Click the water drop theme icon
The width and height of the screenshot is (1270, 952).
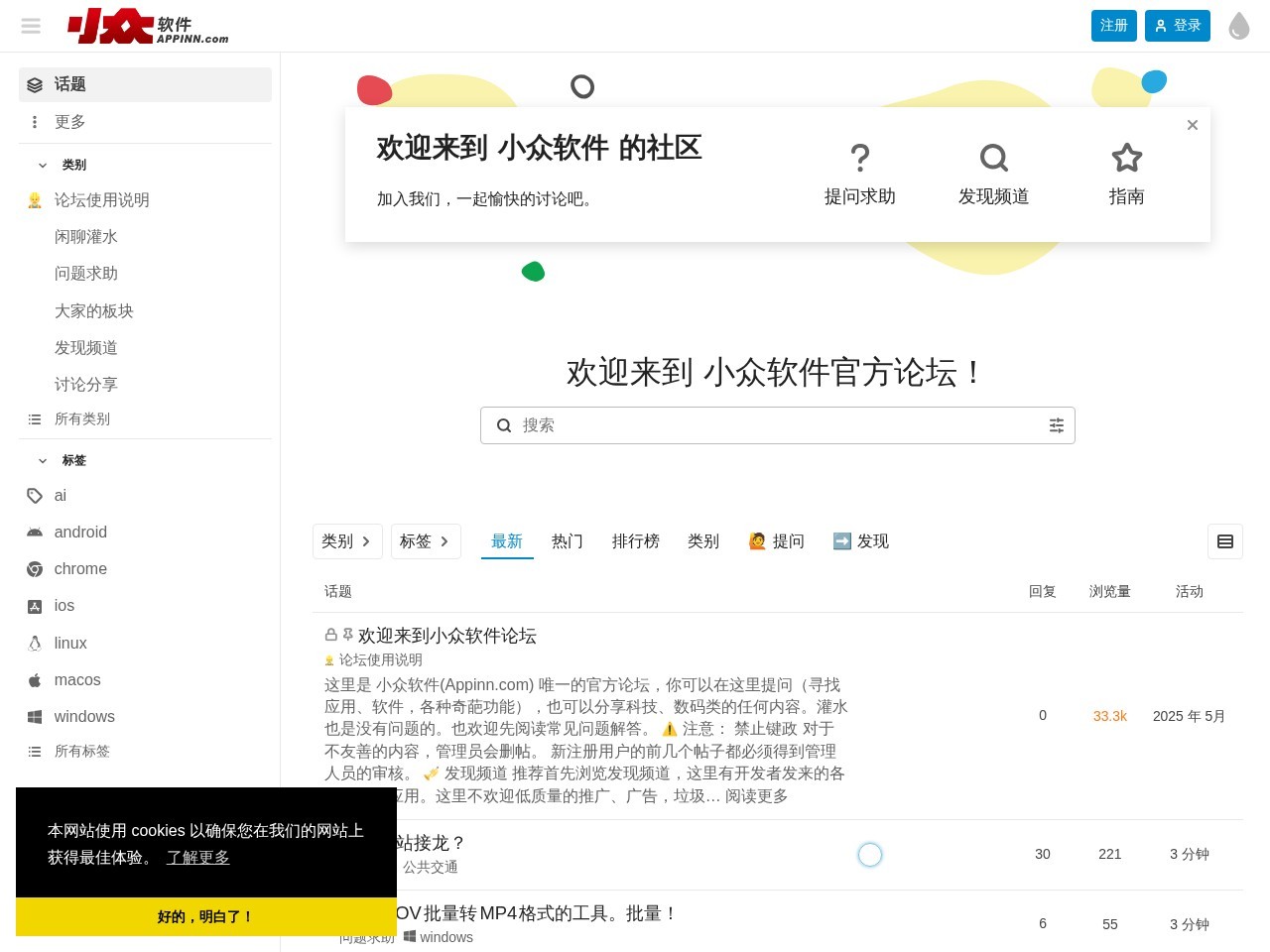(1238, 26)
